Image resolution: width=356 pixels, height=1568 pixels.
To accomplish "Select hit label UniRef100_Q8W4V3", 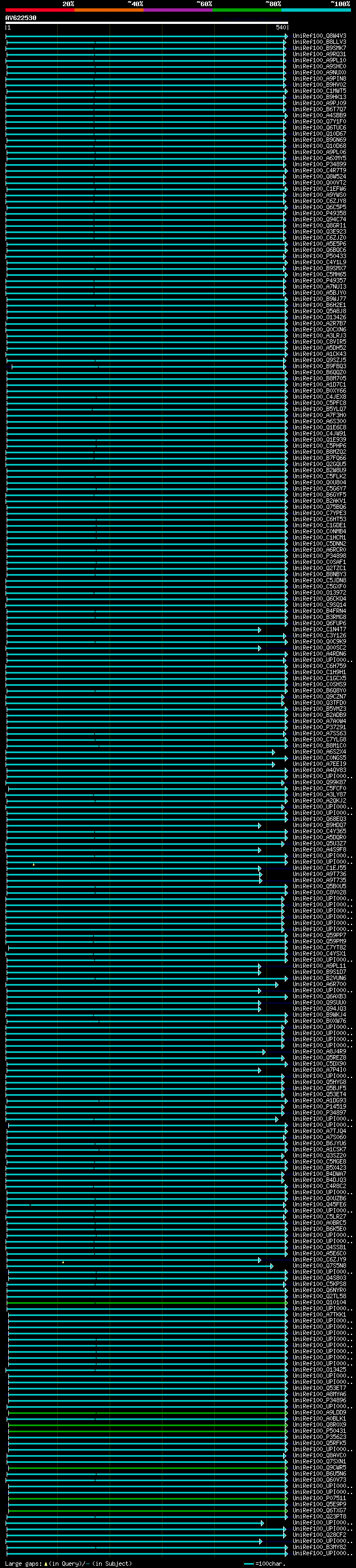I will click(x=319, y=36).
